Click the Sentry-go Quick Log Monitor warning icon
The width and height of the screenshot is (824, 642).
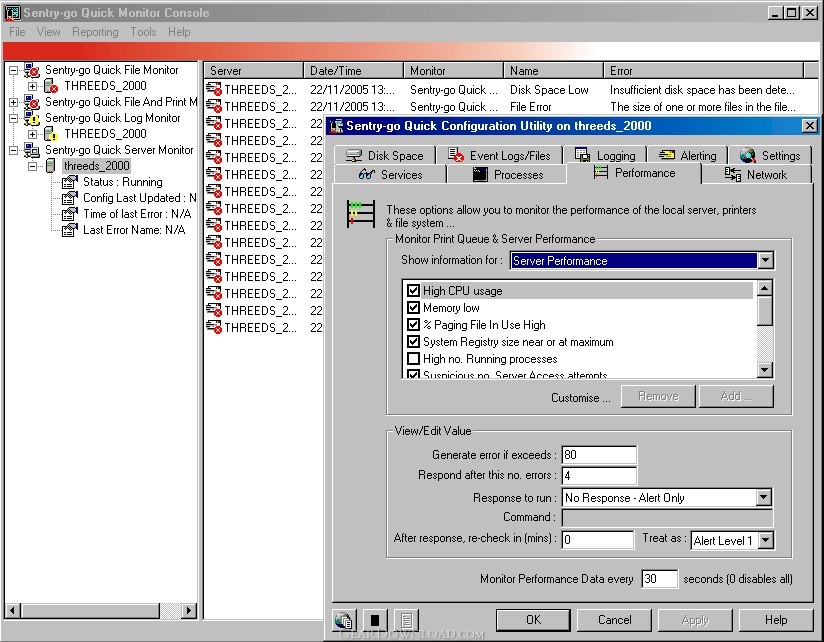32,118
